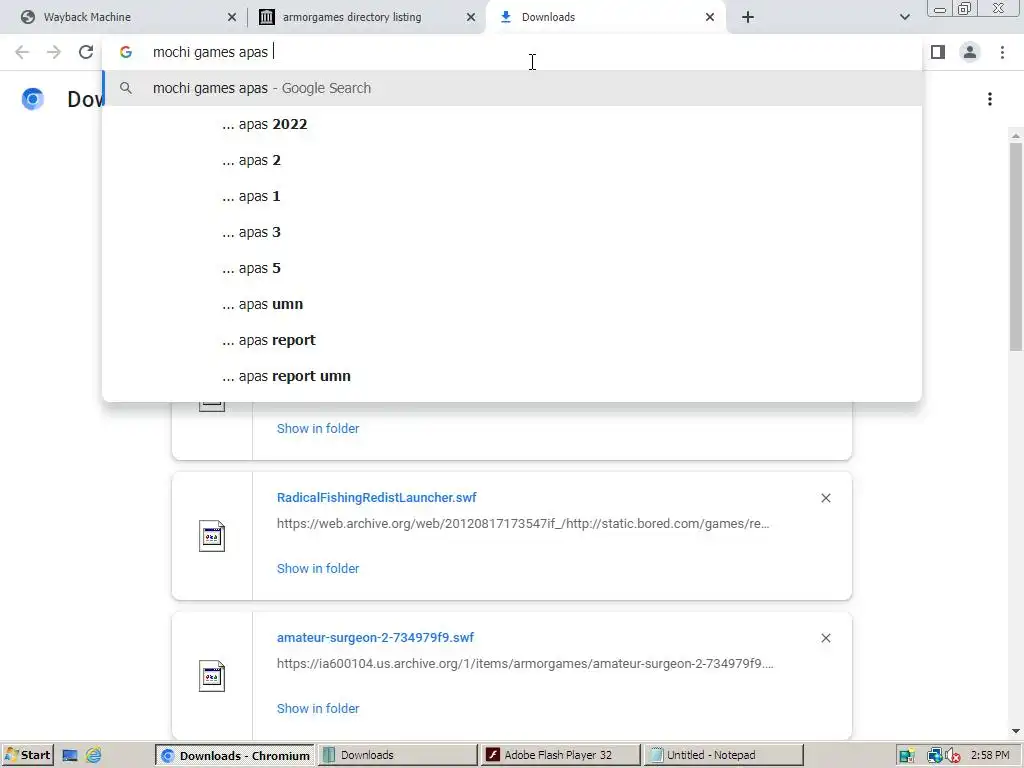Open the Windows Start menu

coord(27,755)
